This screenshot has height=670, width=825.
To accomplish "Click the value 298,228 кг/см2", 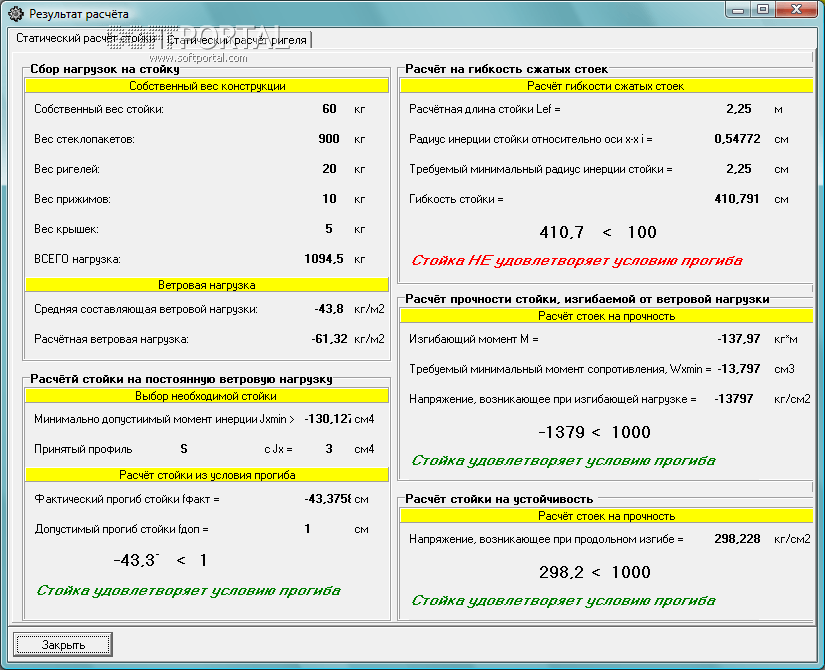I will tap(737, 539).
